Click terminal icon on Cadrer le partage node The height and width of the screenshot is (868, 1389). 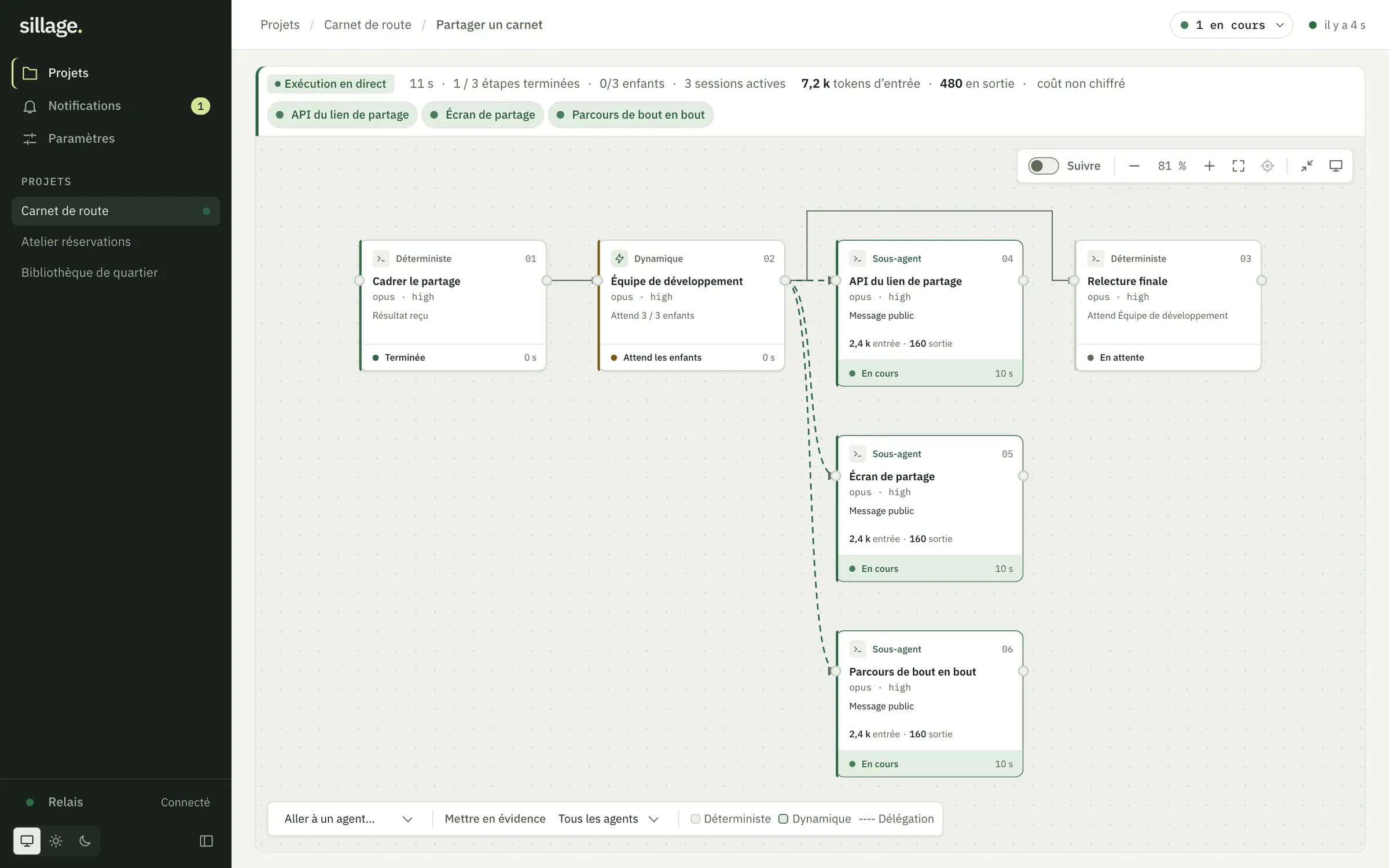coord(381,258)
